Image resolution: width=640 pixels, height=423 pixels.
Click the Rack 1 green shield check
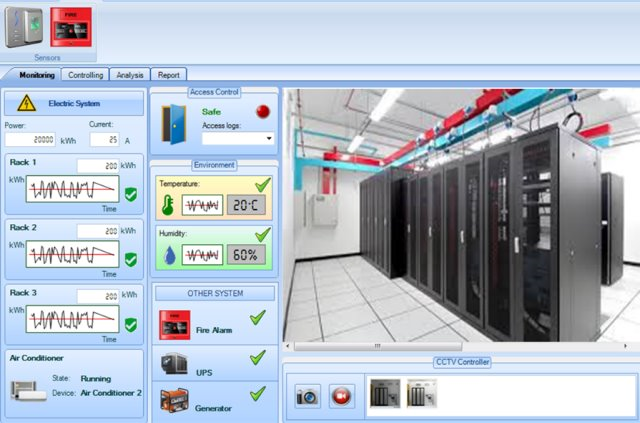pos(131,193)
